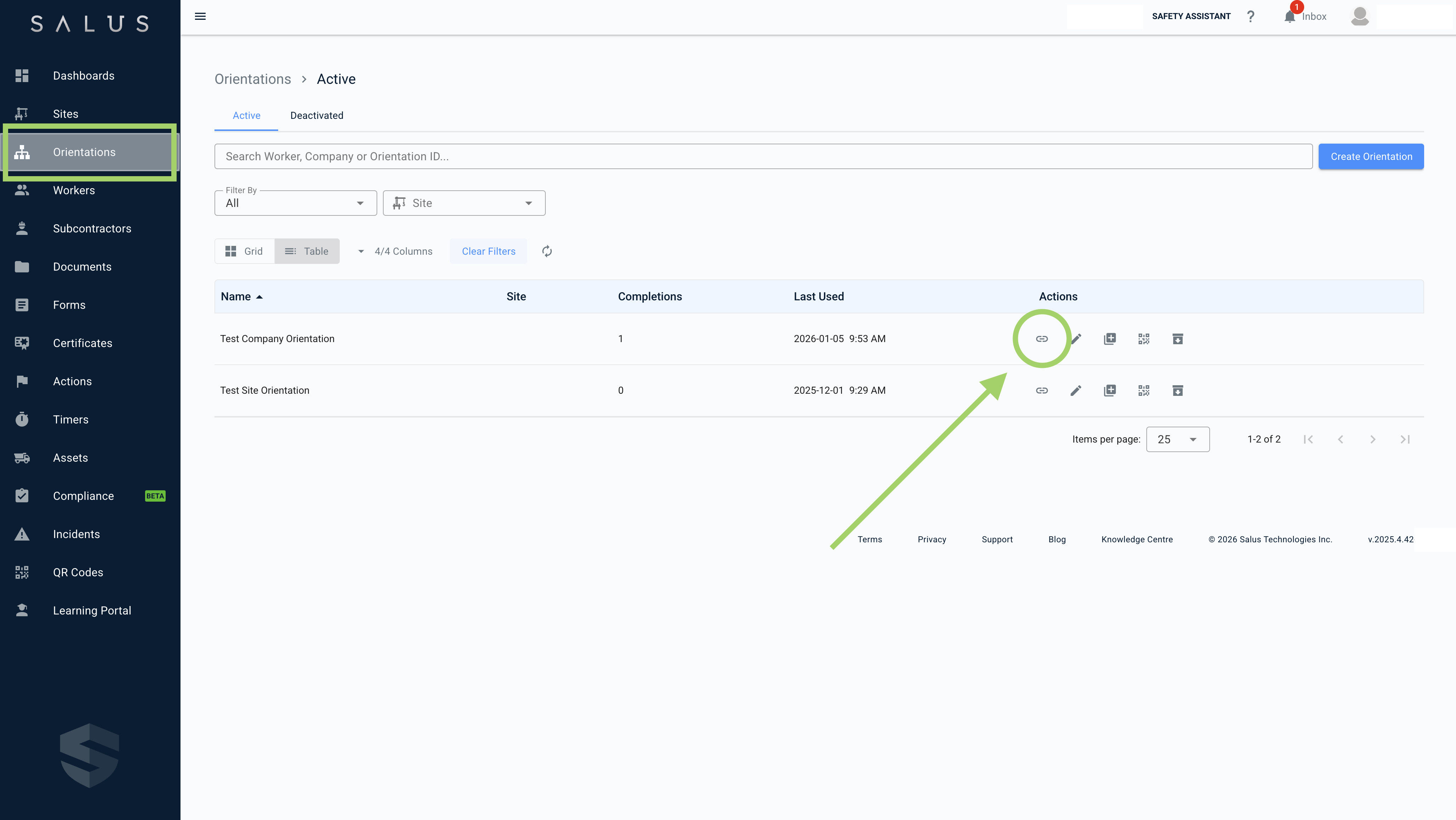Open Workers in the sidebar
This screenshot has width=1456, height=820.
(74, 190)
